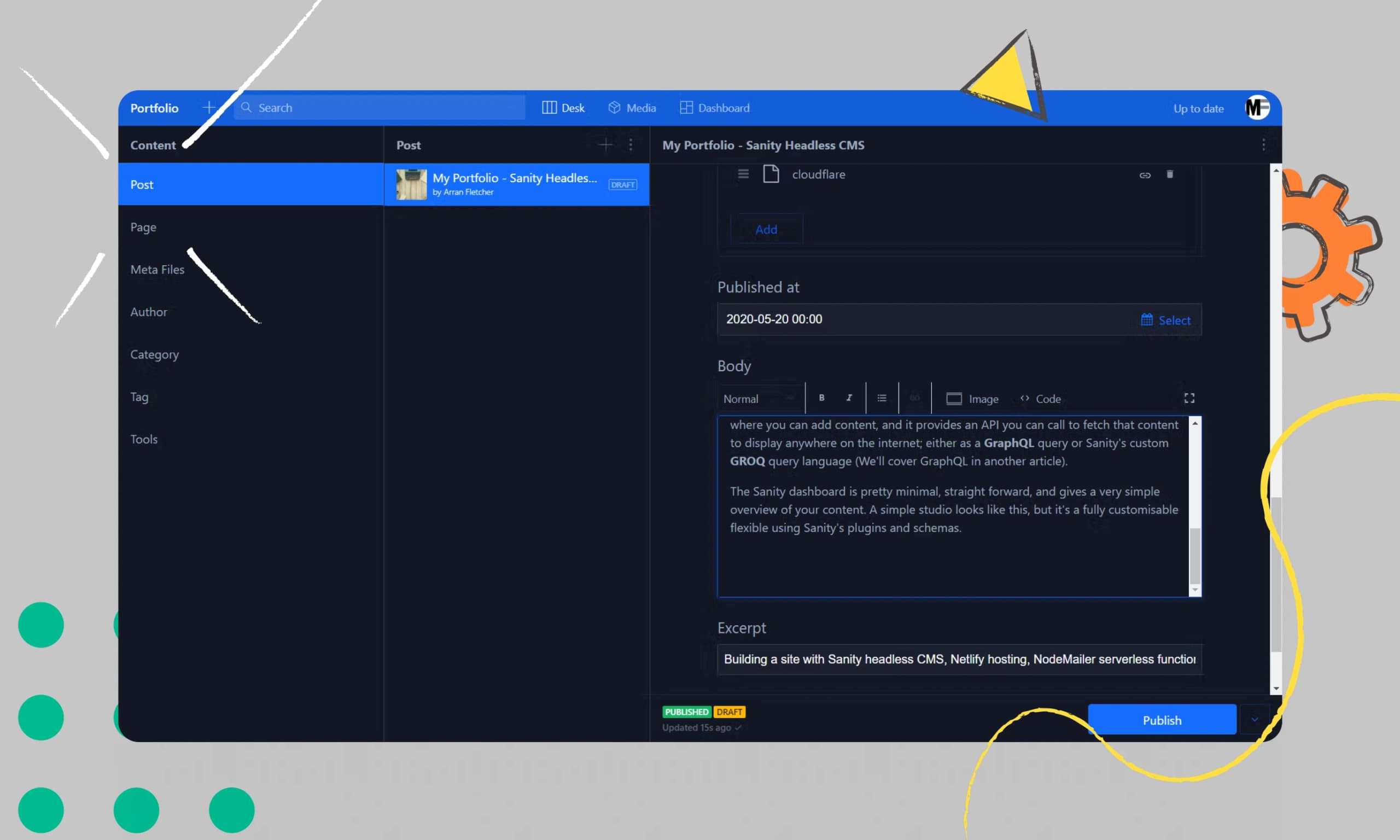Image resolution: width=1400 pixels, height=840 pixels.
Task: Click the Published at date field
Action: (x=959, y=319)
